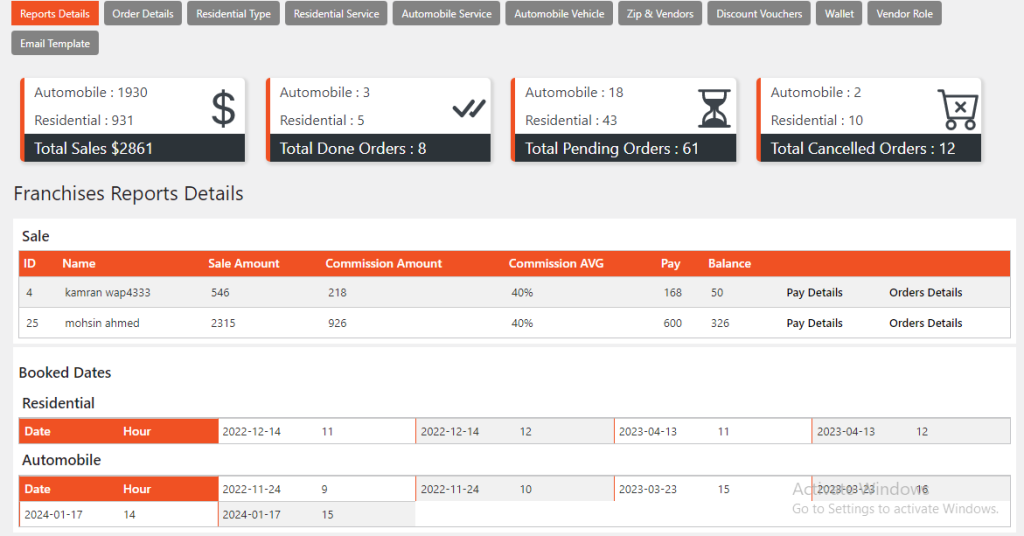Viewport: 1024px width, 536px height.
Task: Open the Reports Details tab
Action: click(55, 14)
